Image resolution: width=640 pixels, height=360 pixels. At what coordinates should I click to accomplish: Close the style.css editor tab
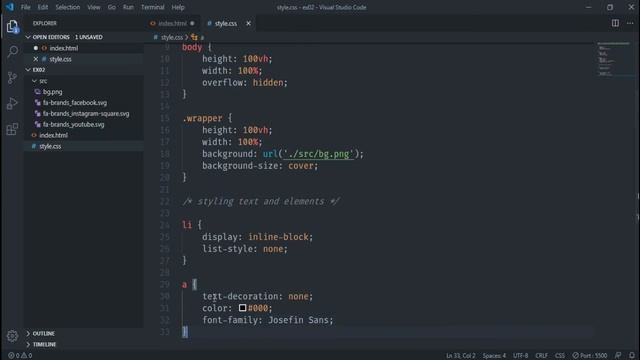pos(248,24)
